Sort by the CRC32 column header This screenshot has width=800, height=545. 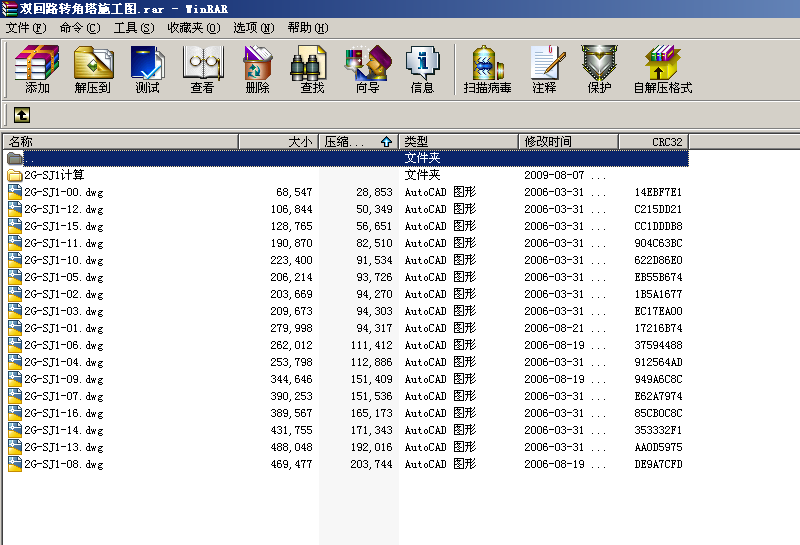654,141
